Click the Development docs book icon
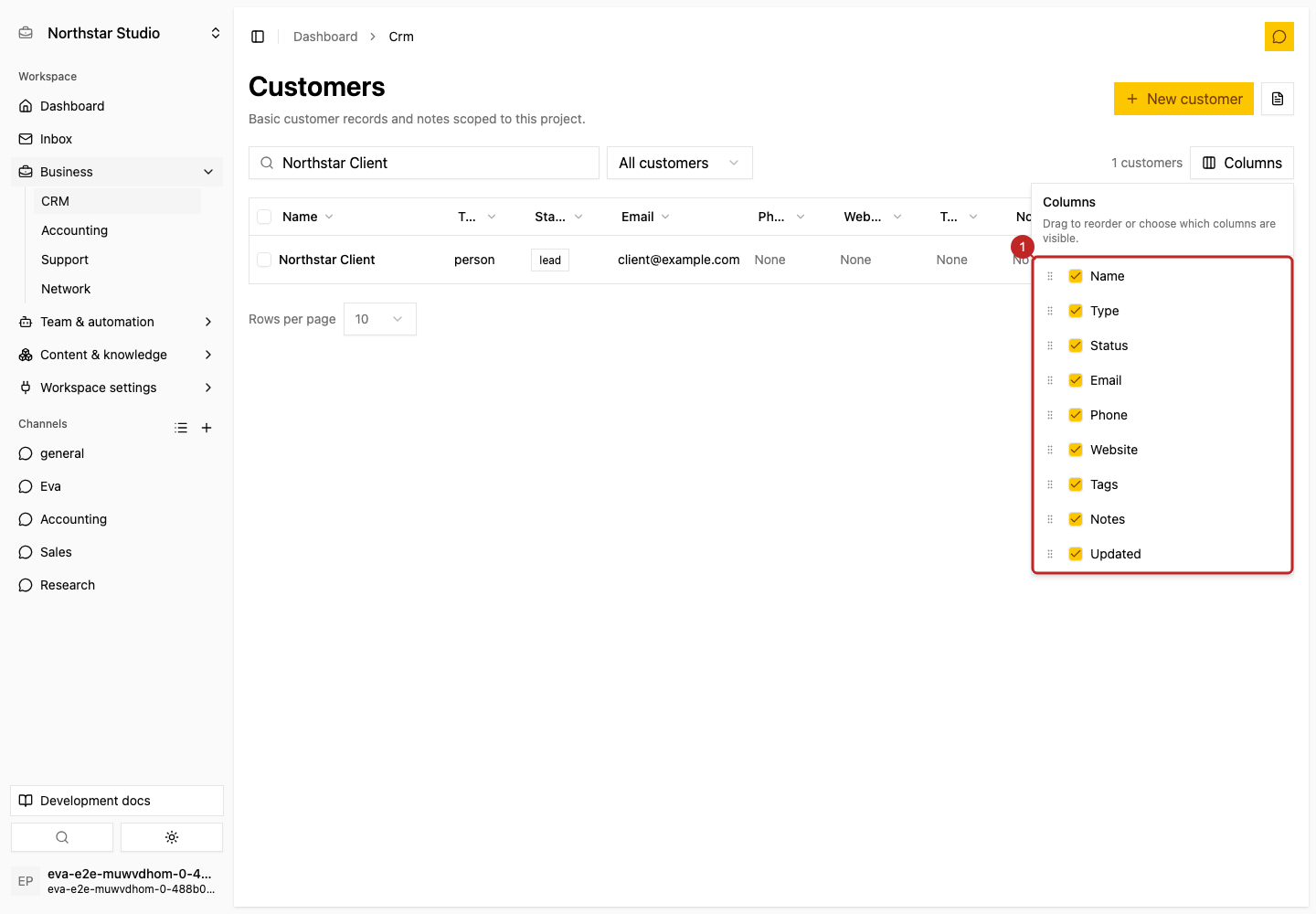The width and height of the screenshot is (1316, 914). (x=26, y=801)
